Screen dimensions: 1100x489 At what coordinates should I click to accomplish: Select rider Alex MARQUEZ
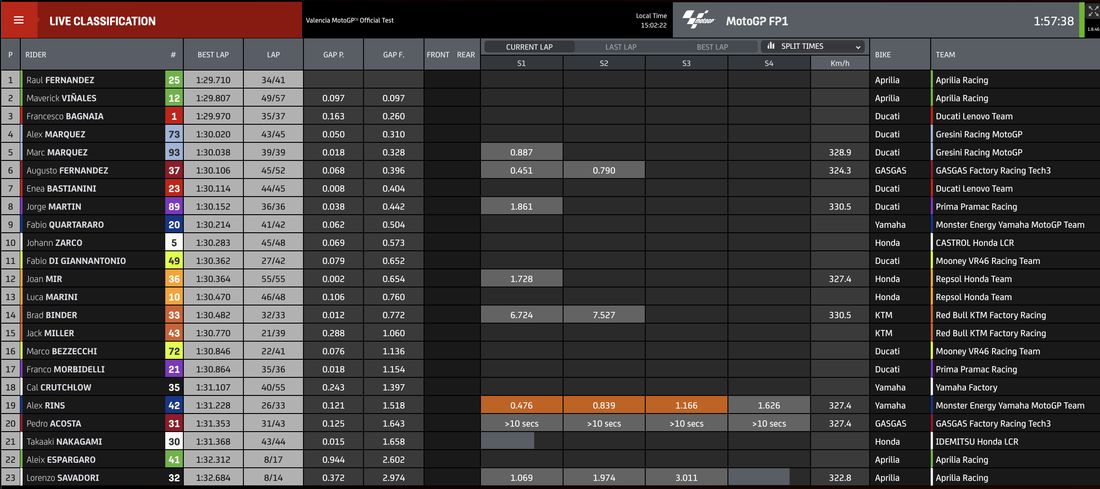[56, 134]
